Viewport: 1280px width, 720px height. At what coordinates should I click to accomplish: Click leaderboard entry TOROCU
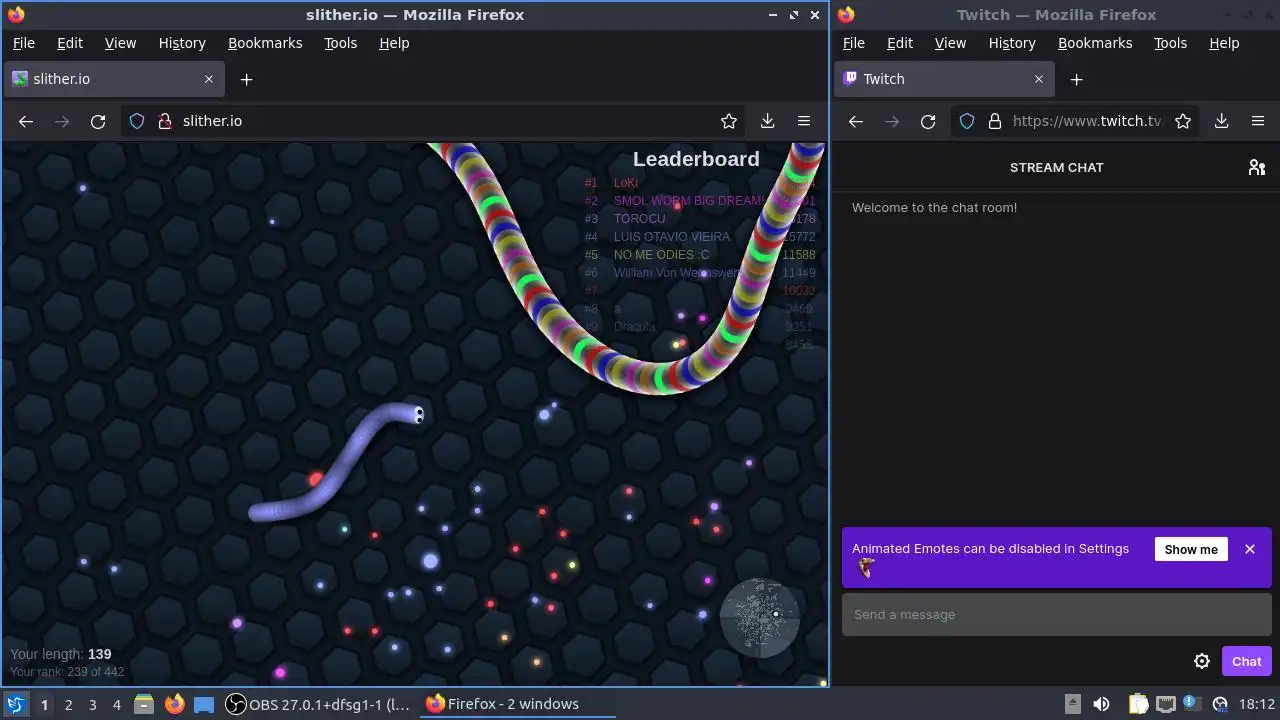(x=639, y=219)
